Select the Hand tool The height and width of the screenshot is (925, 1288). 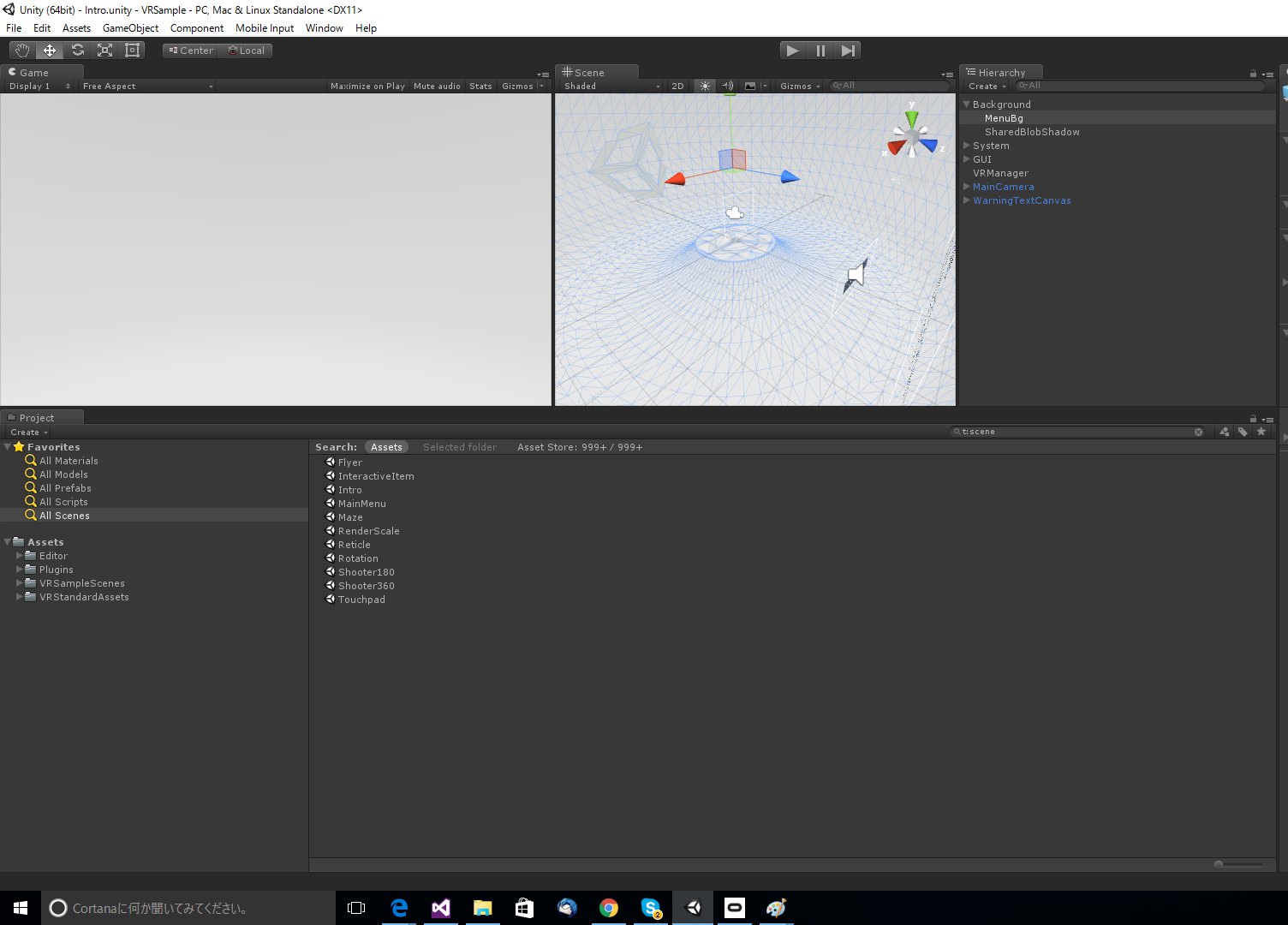(22, 51)
